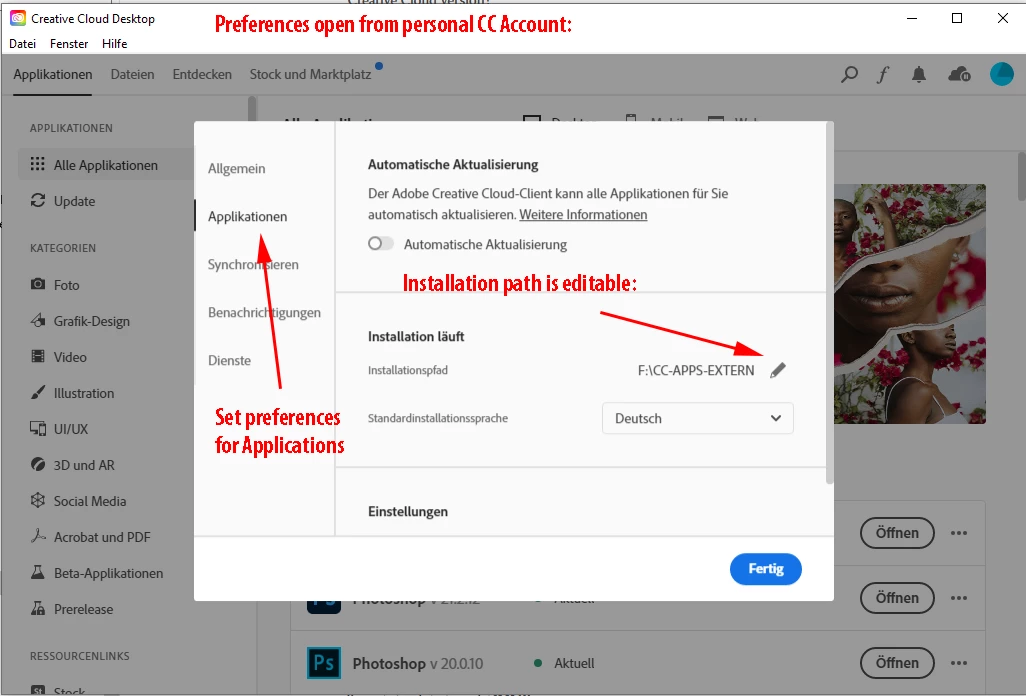1026x696 pixels.
Task: Open the Fenster menu
Action: click(x=69, y=44)
